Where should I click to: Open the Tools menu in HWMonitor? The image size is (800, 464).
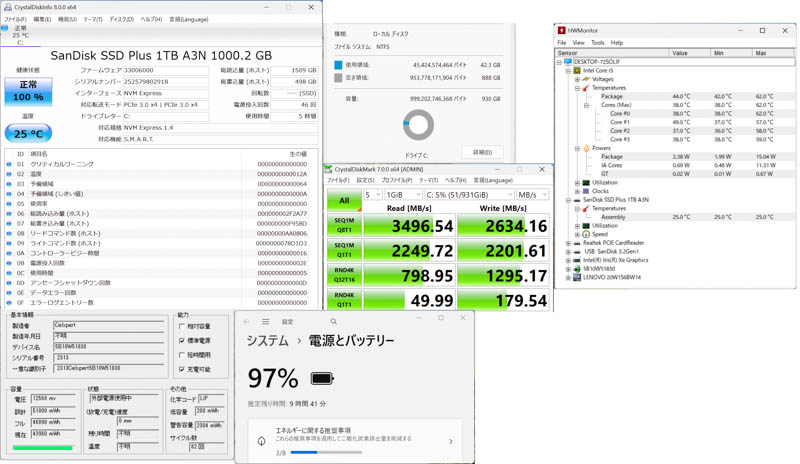[597, 43]
